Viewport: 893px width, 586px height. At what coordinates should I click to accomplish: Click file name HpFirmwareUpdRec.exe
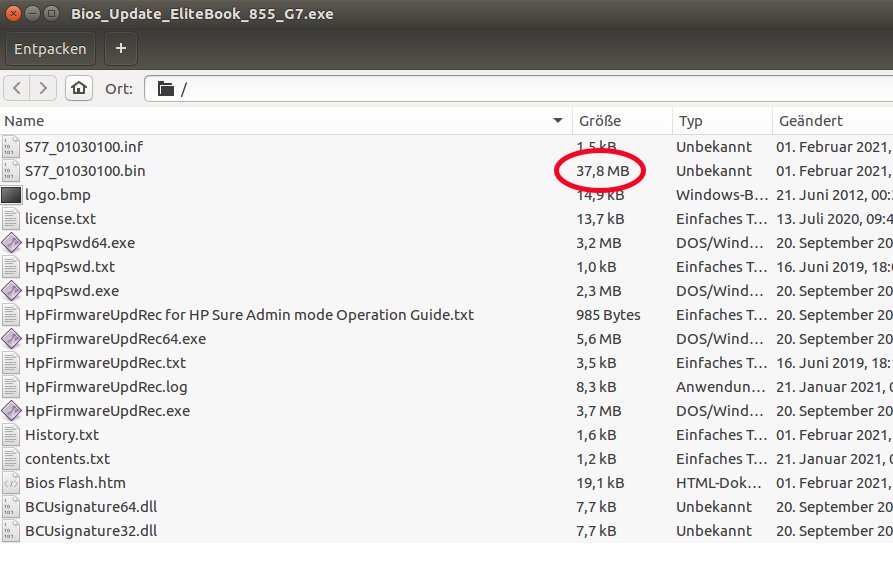coord(107,411)
